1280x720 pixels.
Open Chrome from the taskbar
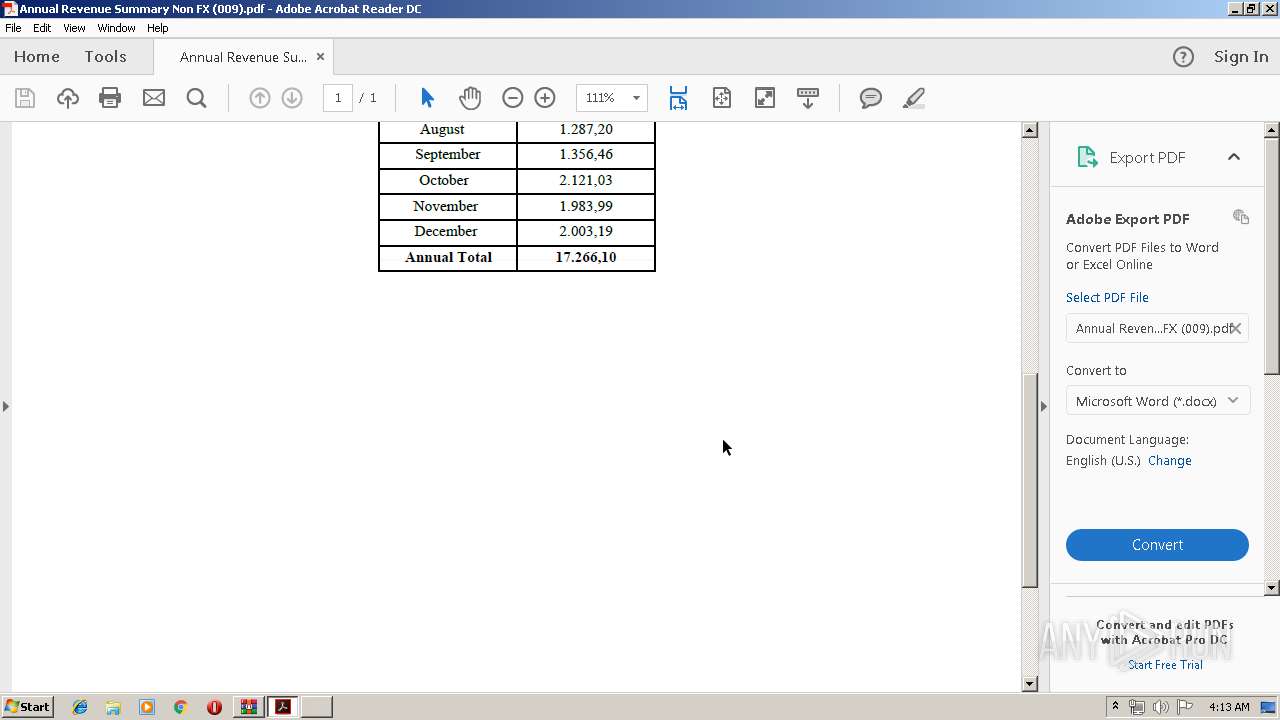click(x=180, y=707)
